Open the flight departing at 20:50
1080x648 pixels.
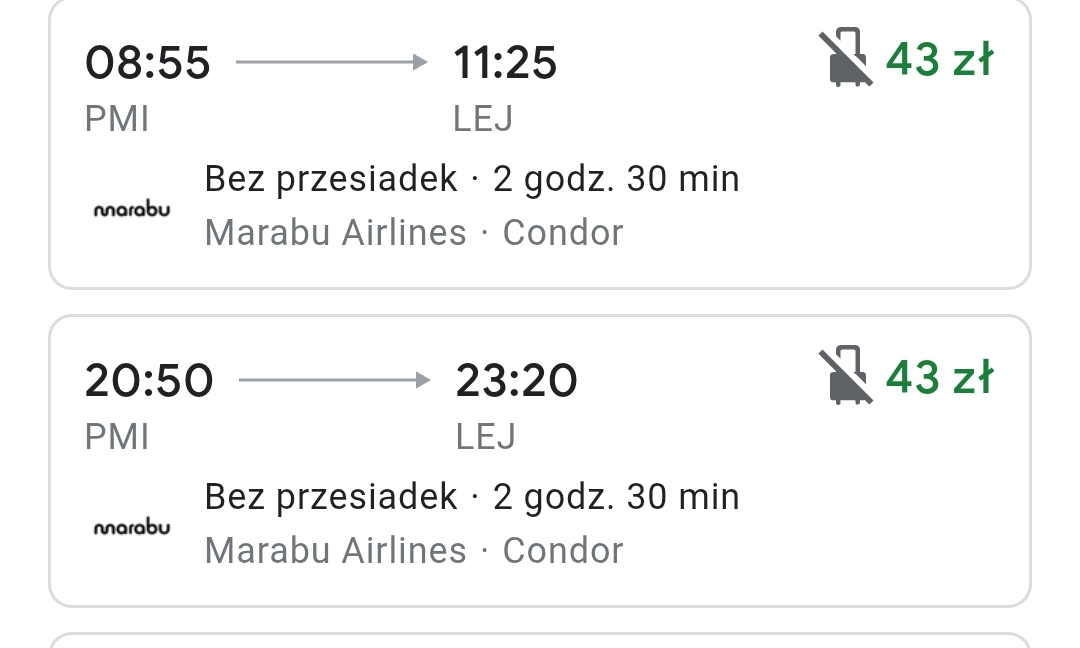(x=539, y=461)
